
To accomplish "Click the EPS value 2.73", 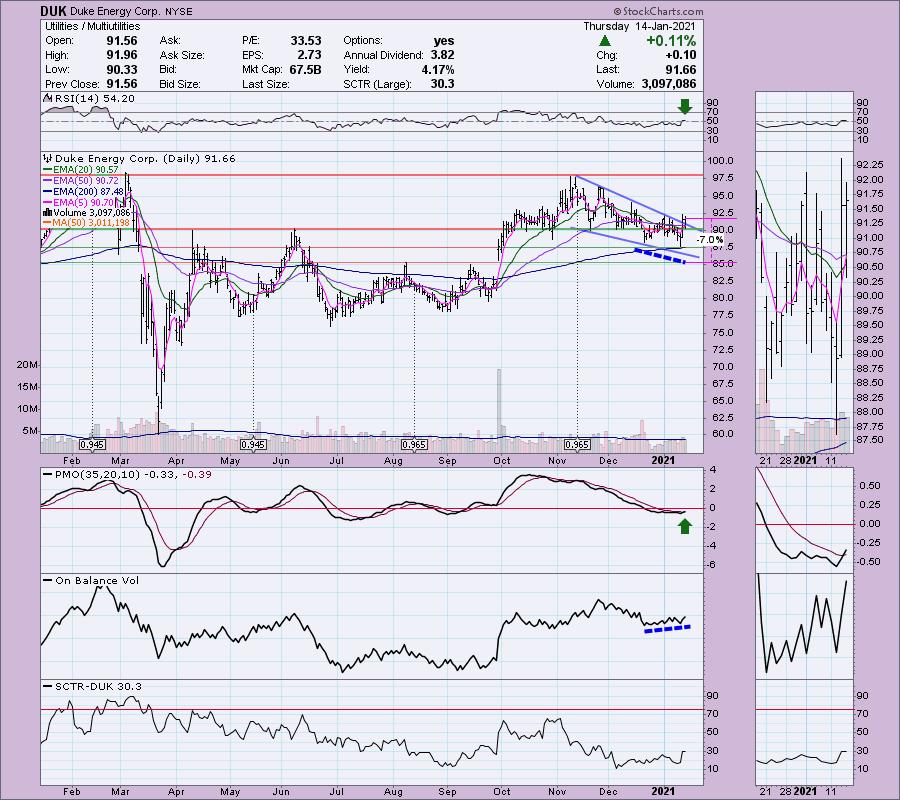I will (309, 55).
